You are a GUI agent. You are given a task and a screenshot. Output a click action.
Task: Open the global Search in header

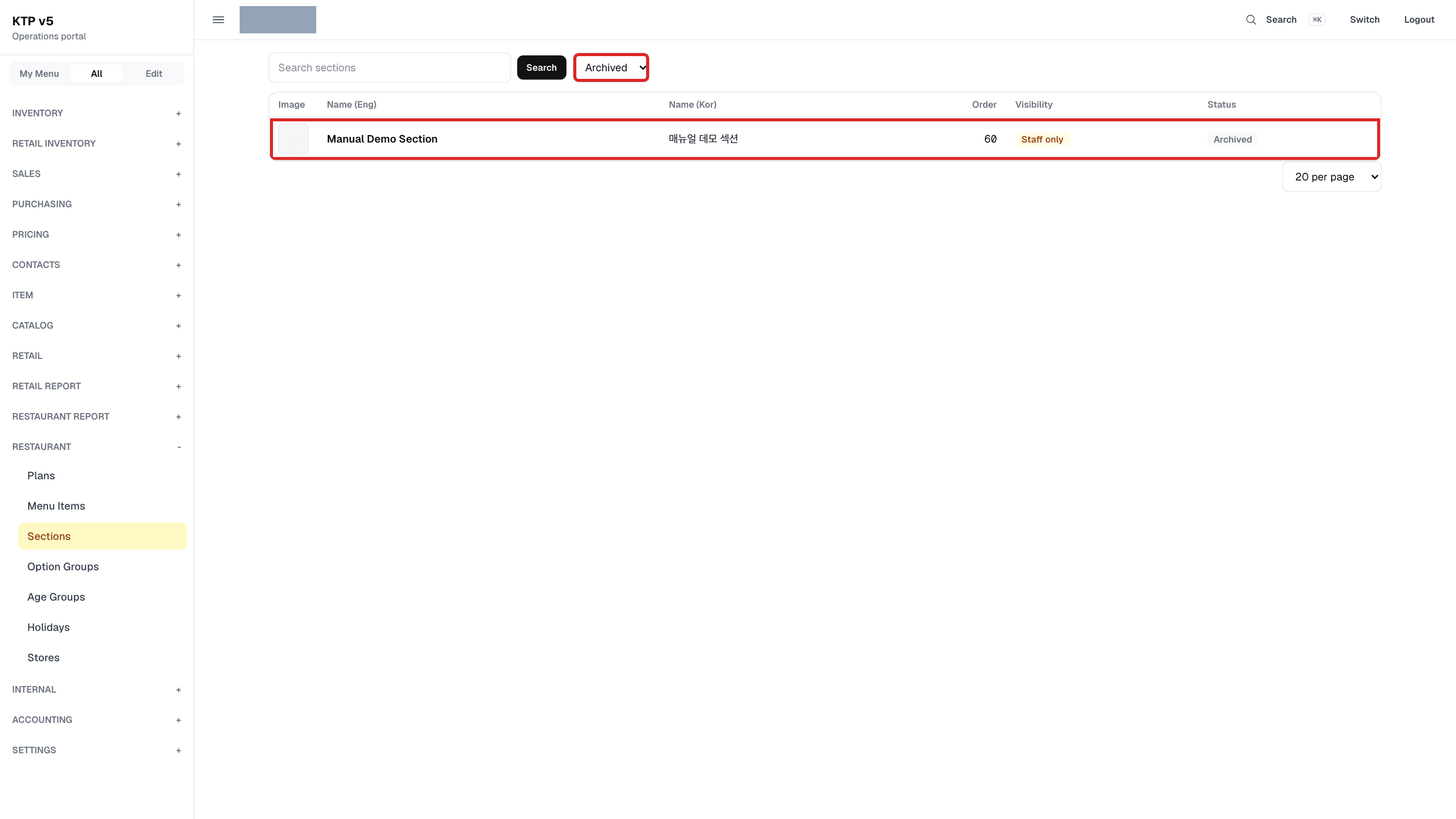1281,20
